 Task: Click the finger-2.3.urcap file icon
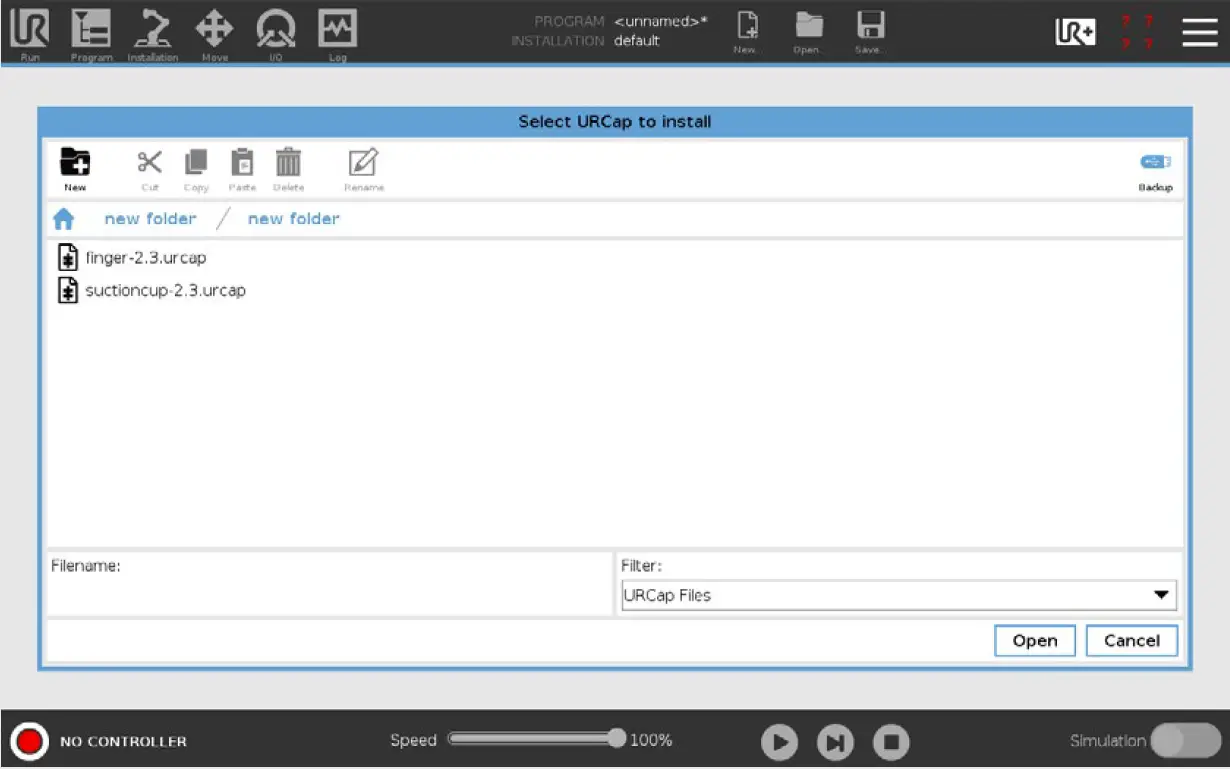[x=68, y=258]
